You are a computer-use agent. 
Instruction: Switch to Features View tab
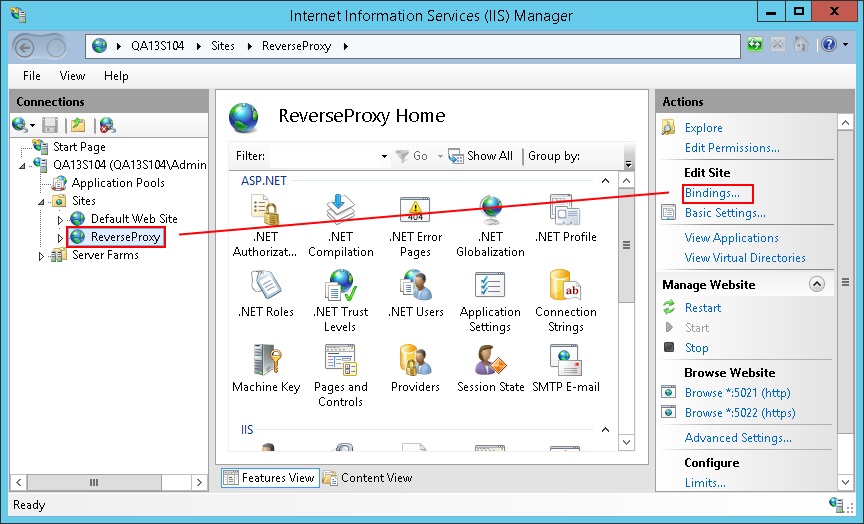270,478
